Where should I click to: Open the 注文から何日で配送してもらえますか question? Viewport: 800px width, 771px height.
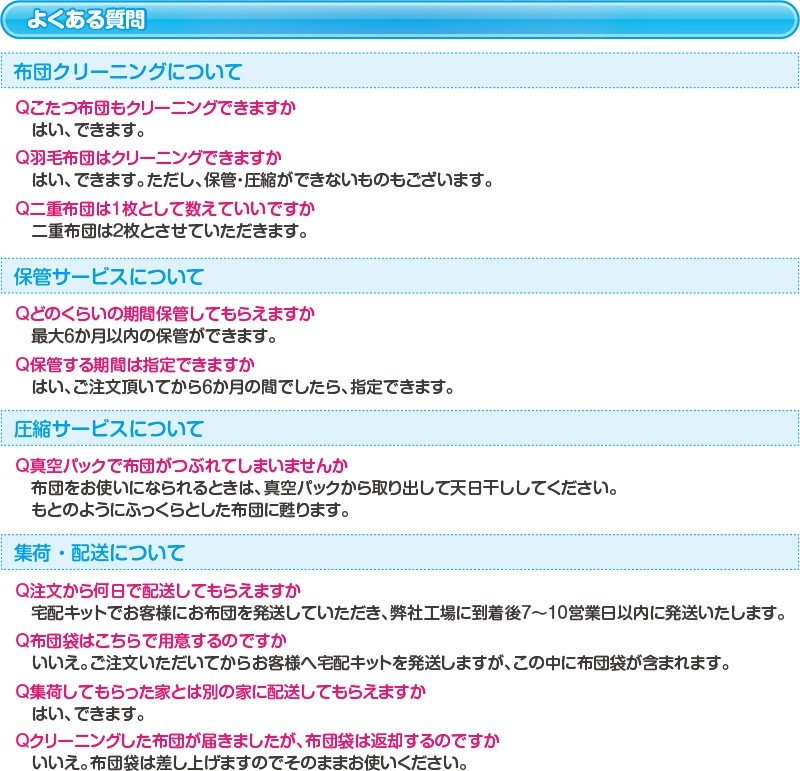(x=159, y=589)
